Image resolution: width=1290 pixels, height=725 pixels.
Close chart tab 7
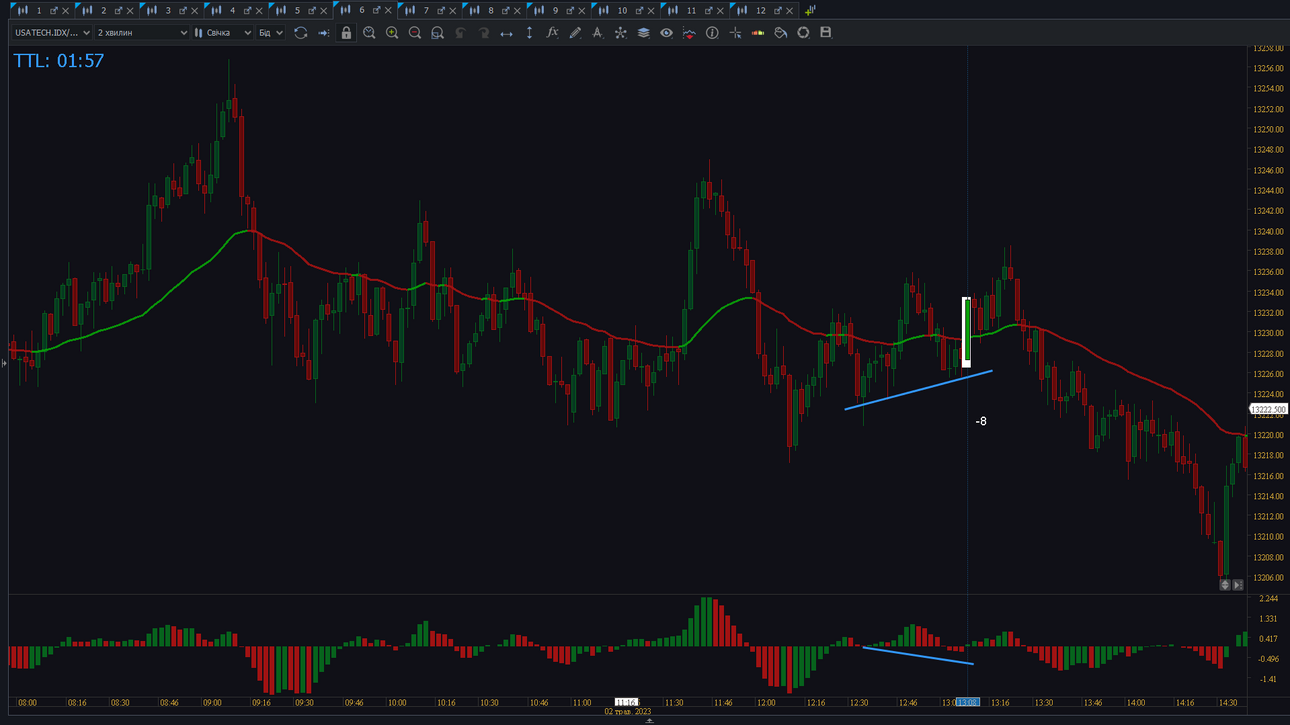pyautogui.click(x=453, y=10)
